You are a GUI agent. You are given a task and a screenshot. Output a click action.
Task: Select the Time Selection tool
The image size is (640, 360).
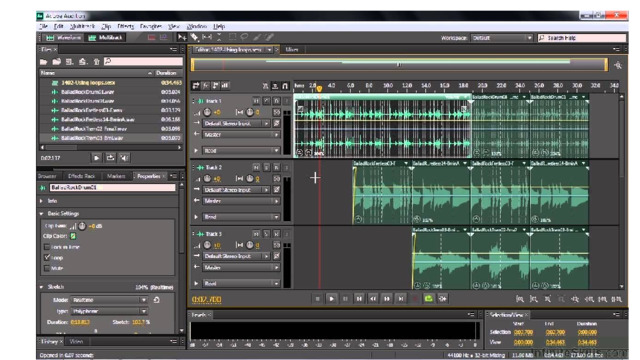tap(219, 38)
